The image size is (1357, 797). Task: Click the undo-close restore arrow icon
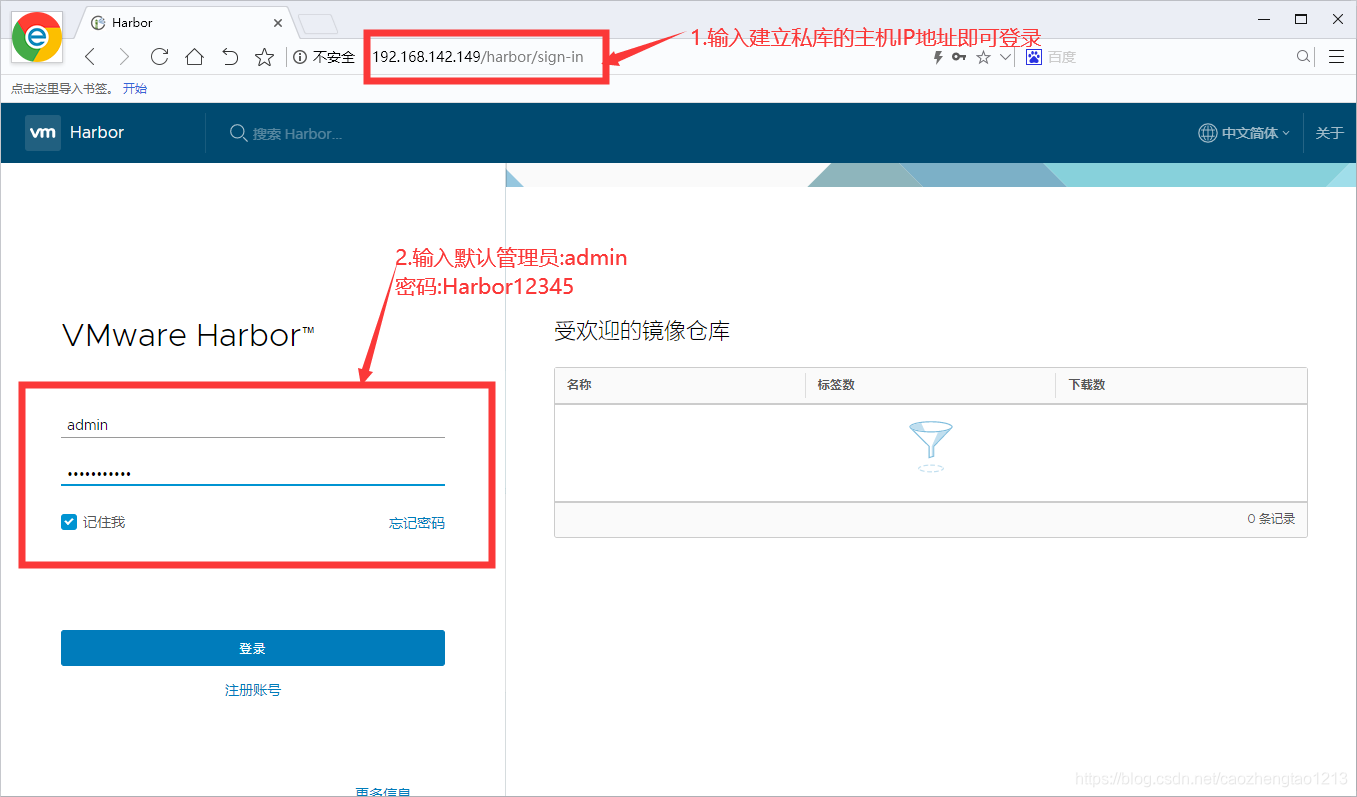point(230,57)
